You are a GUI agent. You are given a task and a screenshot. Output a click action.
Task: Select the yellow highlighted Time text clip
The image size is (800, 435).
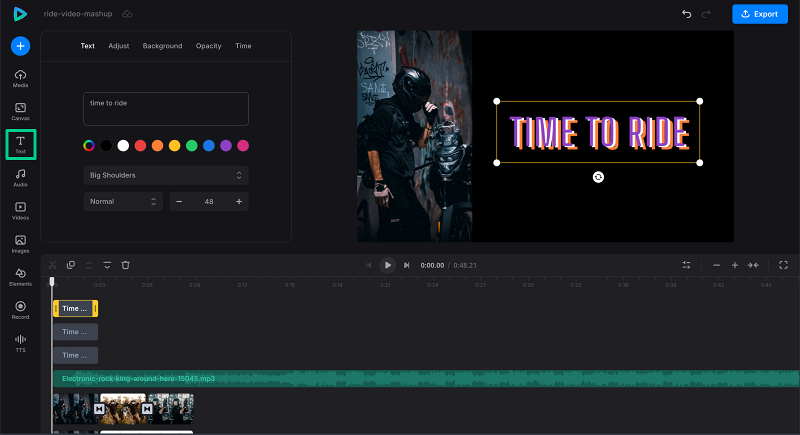(76, 309)
